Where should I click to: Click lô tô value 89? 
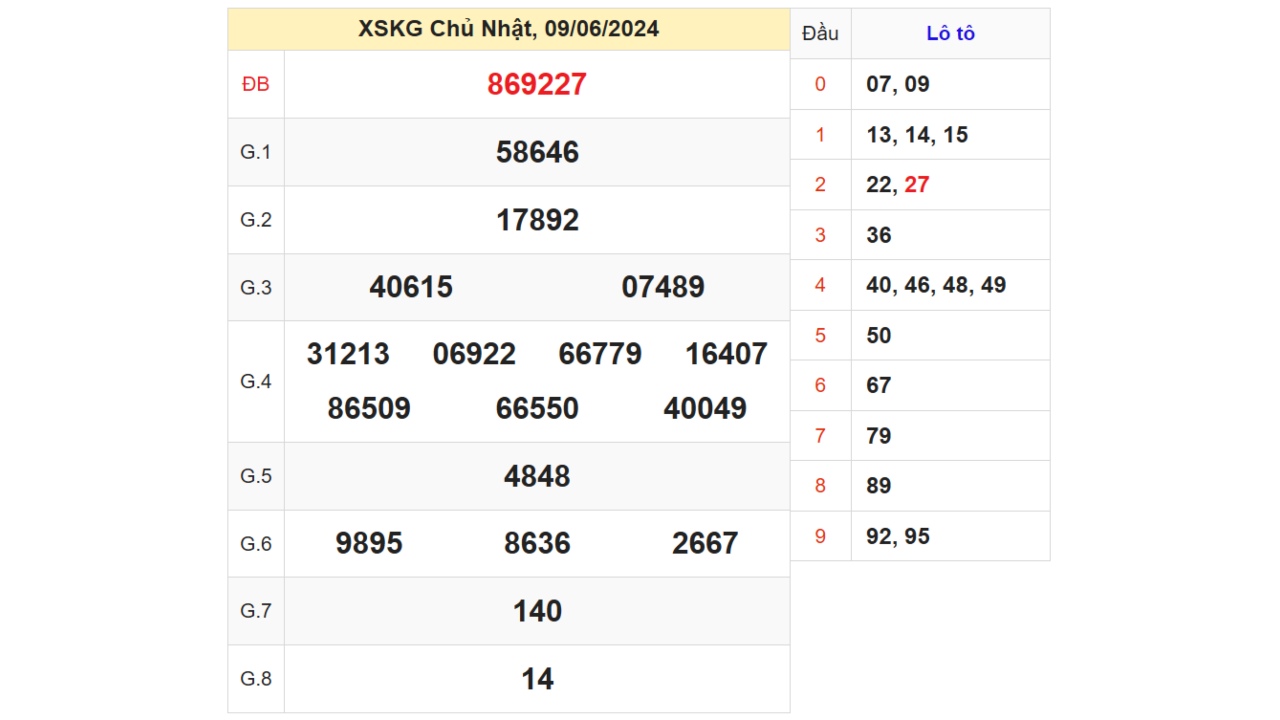click(x=879, y=486)
